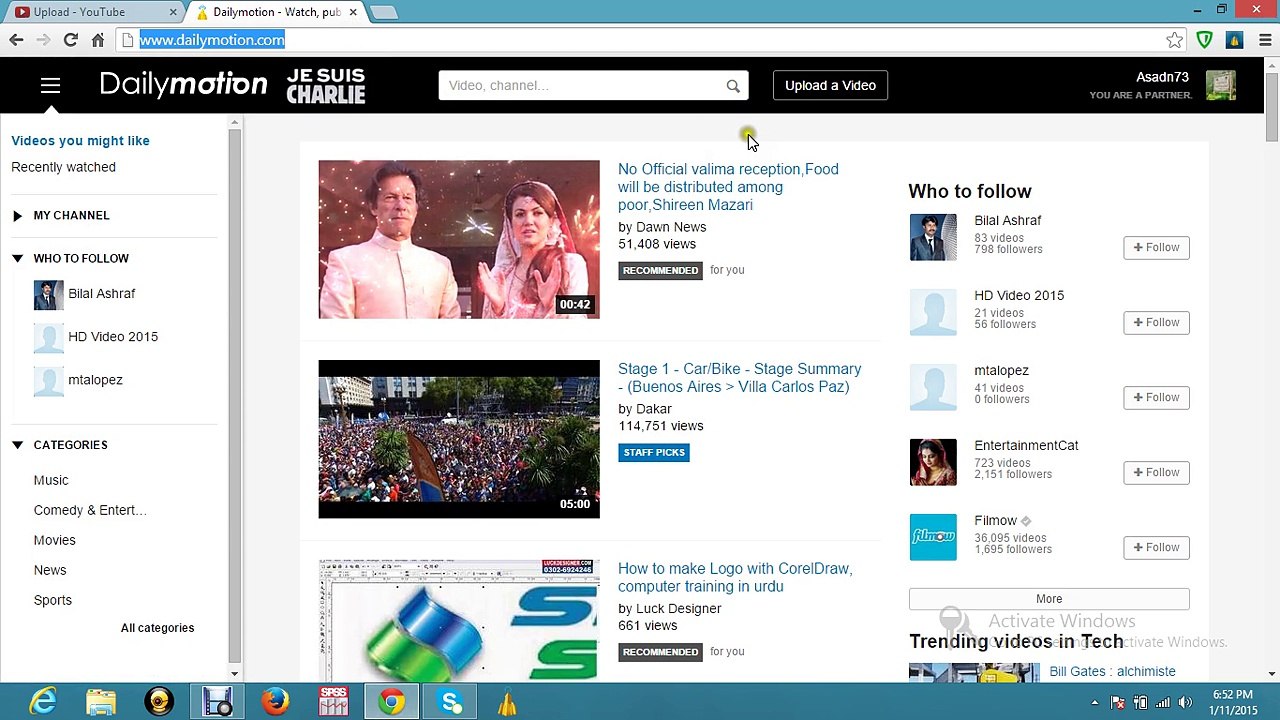Visit the Dawn News channel link
Screen dimensions: 1280x720
pyautogui.click(x=671, y=227)
